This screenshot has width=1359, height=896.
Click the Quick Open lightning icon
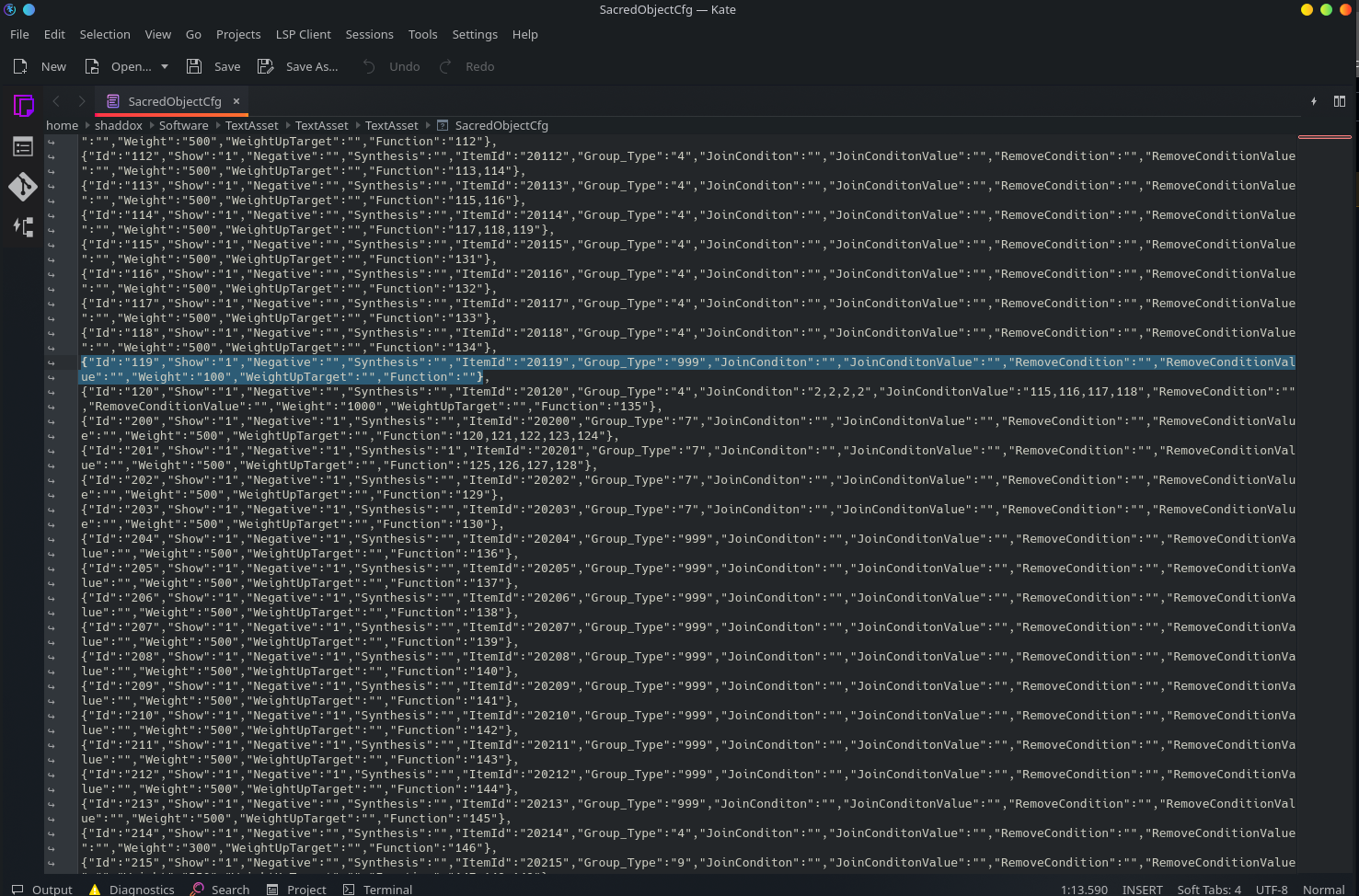click(1313, 101)
